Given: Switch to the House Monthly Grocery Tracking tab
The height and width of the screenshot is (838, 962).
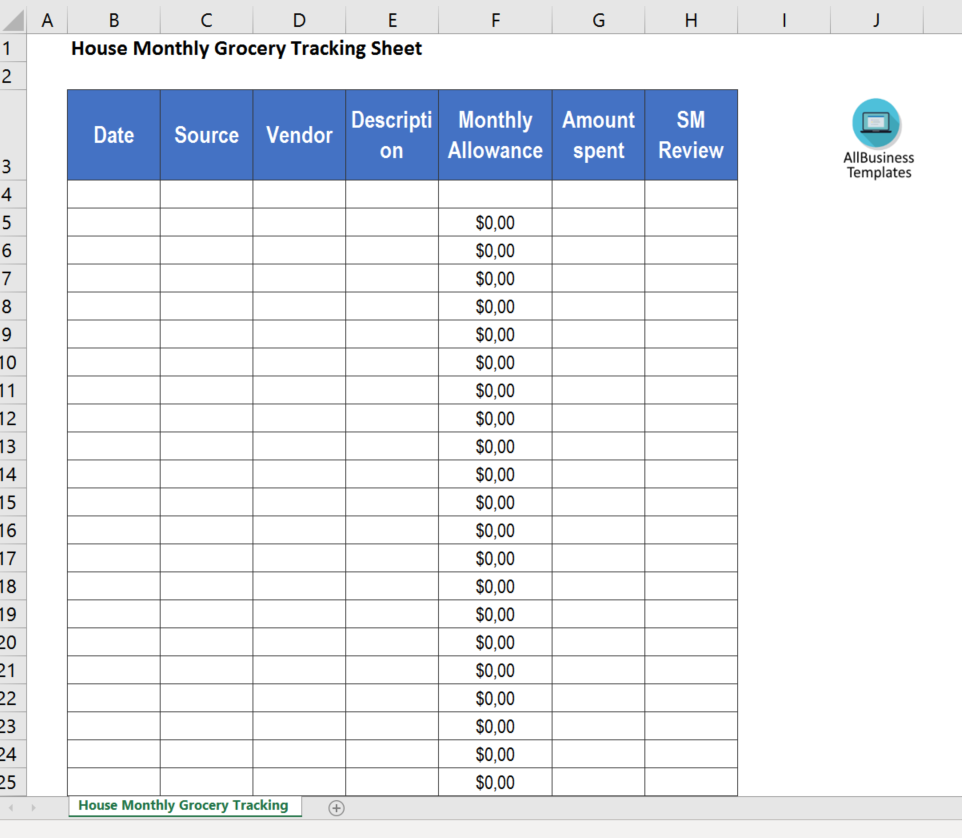Looking at the screenshot, I should (184, 805).
